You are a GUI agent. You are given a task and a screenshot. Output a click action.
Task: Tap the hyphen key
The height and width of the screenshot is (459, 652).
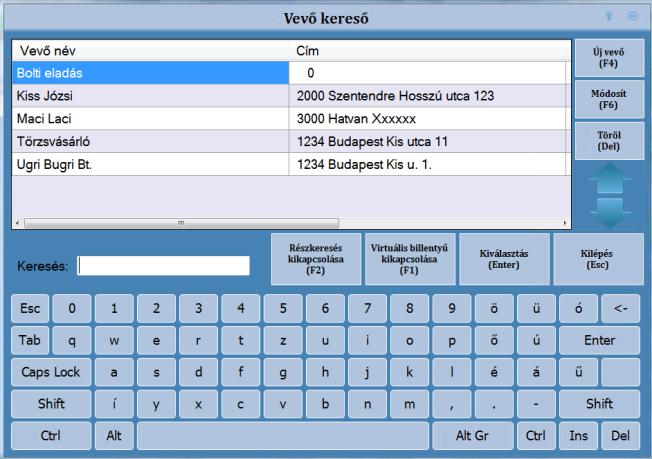(536, 404)
